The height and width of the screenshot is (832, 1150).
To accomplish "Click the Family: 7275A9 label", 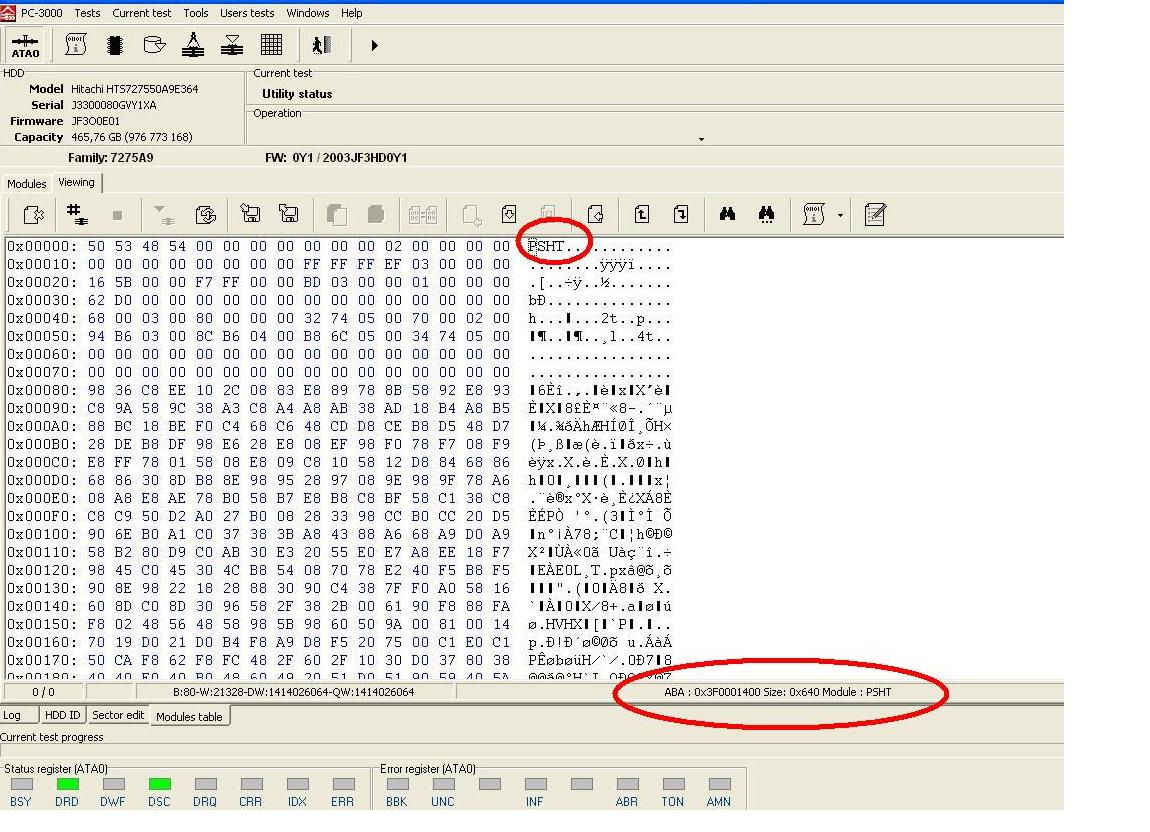I will pyautogui.click(x=111, y=158).
